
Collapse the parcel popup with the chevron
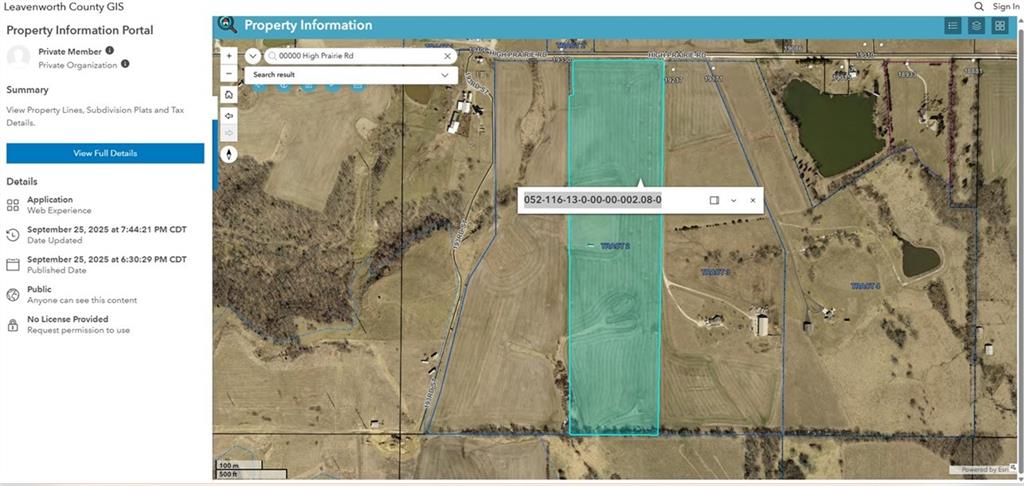click(733, 200)
